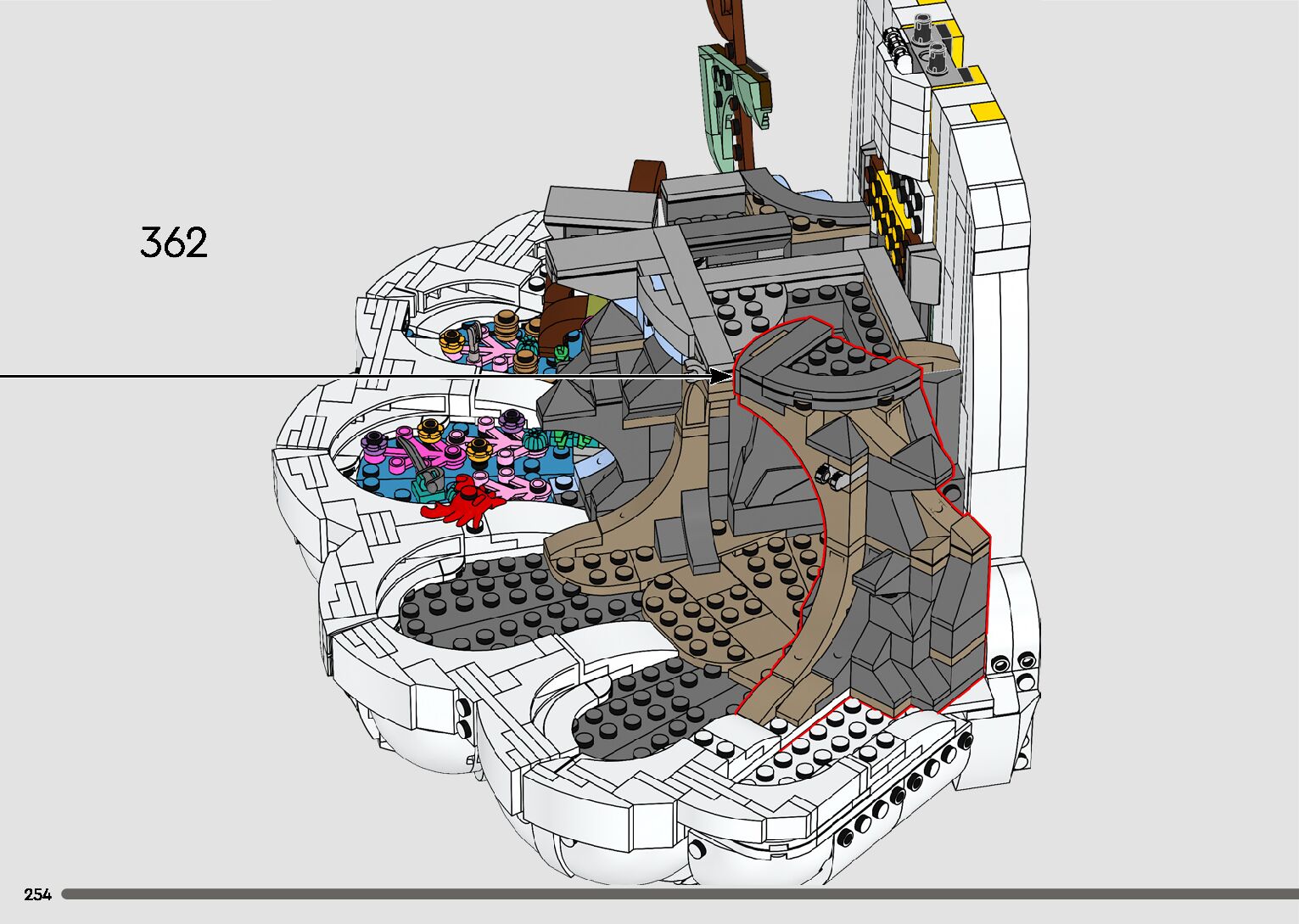Click the page number 254
This screenshot has width=1299, height=924.
(x=37, y=894)
